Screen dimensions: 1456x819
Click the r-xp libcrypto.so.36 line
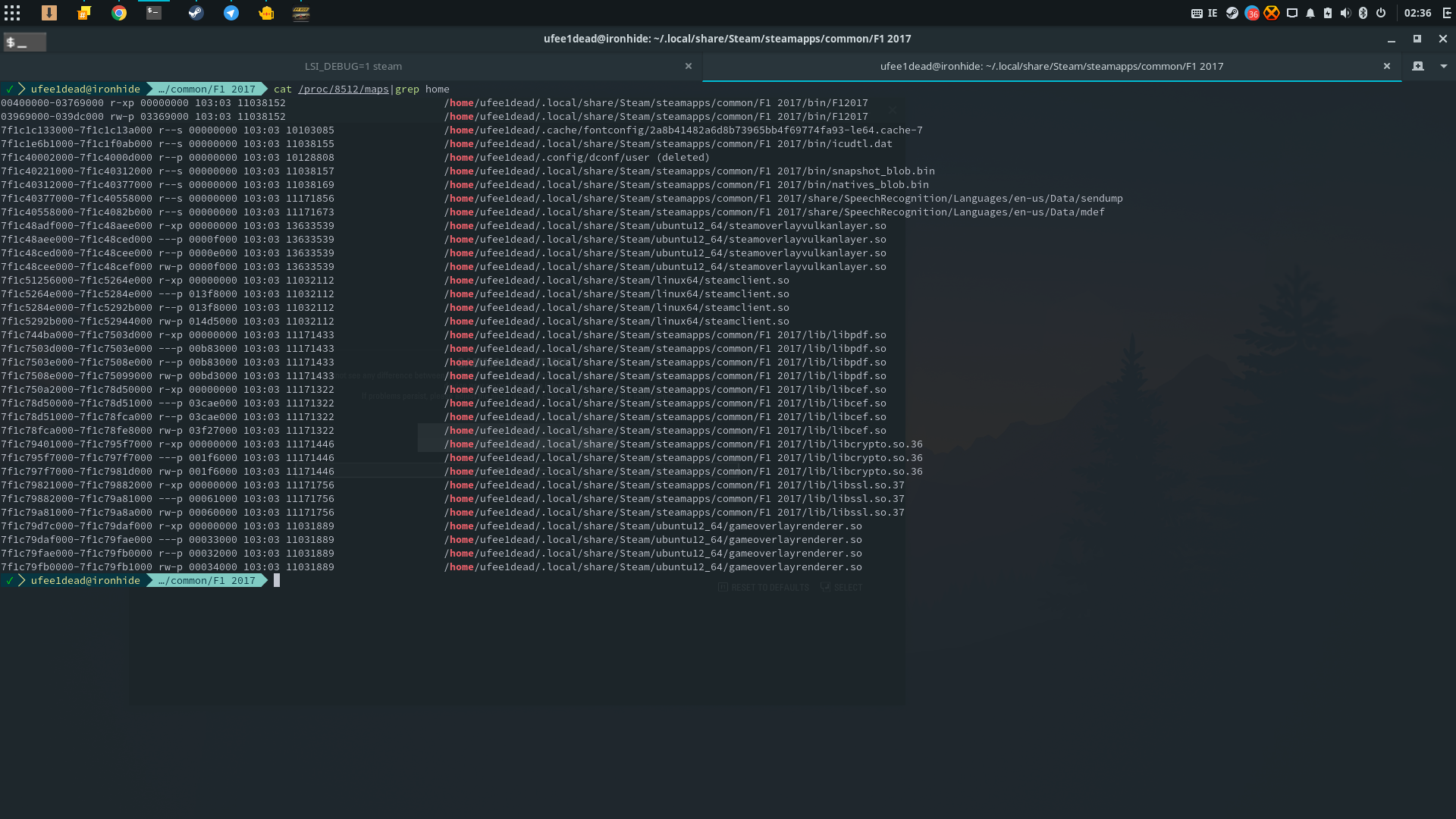click(x=462, y=444)
